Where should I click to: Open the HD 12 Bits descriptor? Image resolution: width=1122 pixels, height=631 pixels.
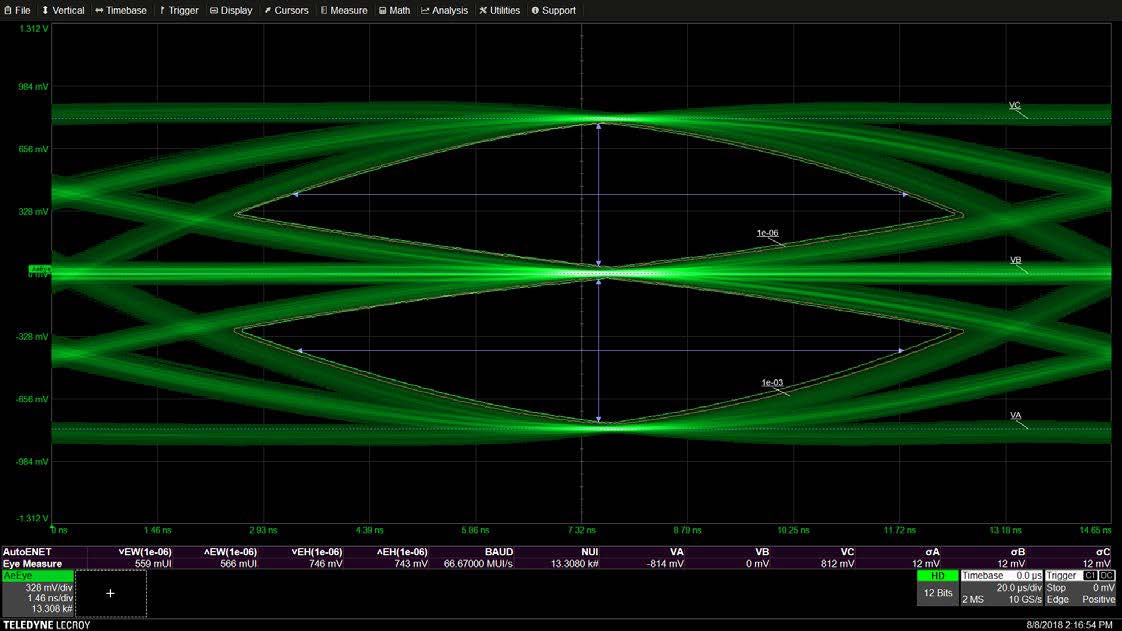point(936,587)
